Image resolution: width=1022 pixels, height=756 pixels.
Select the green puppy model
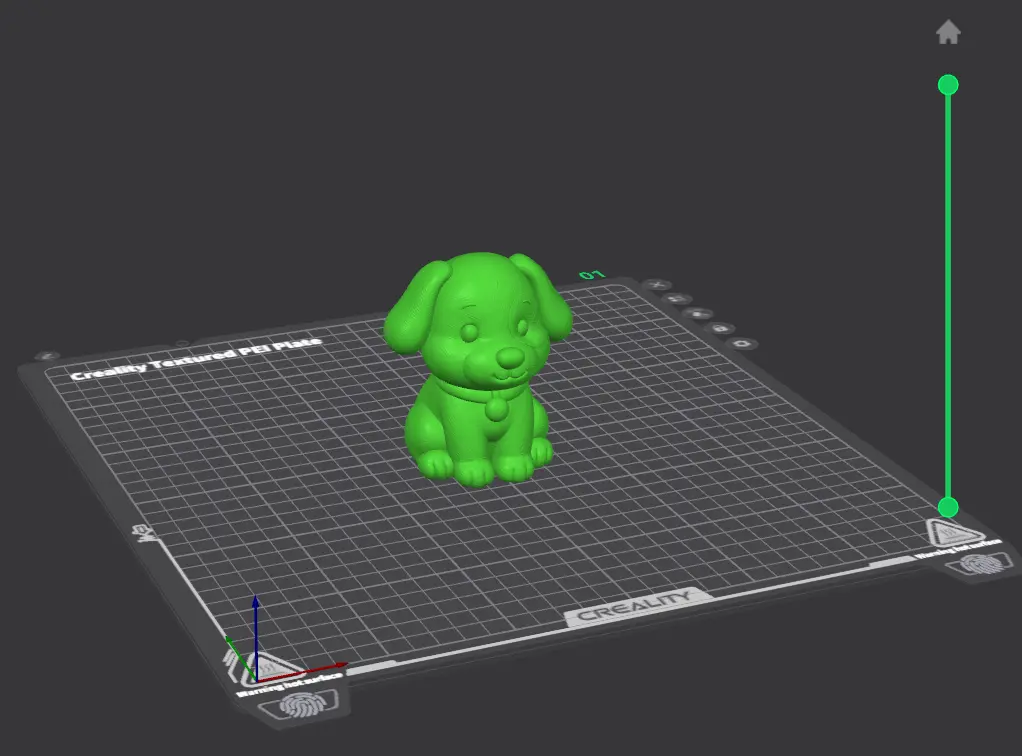(x=478, y=368)
